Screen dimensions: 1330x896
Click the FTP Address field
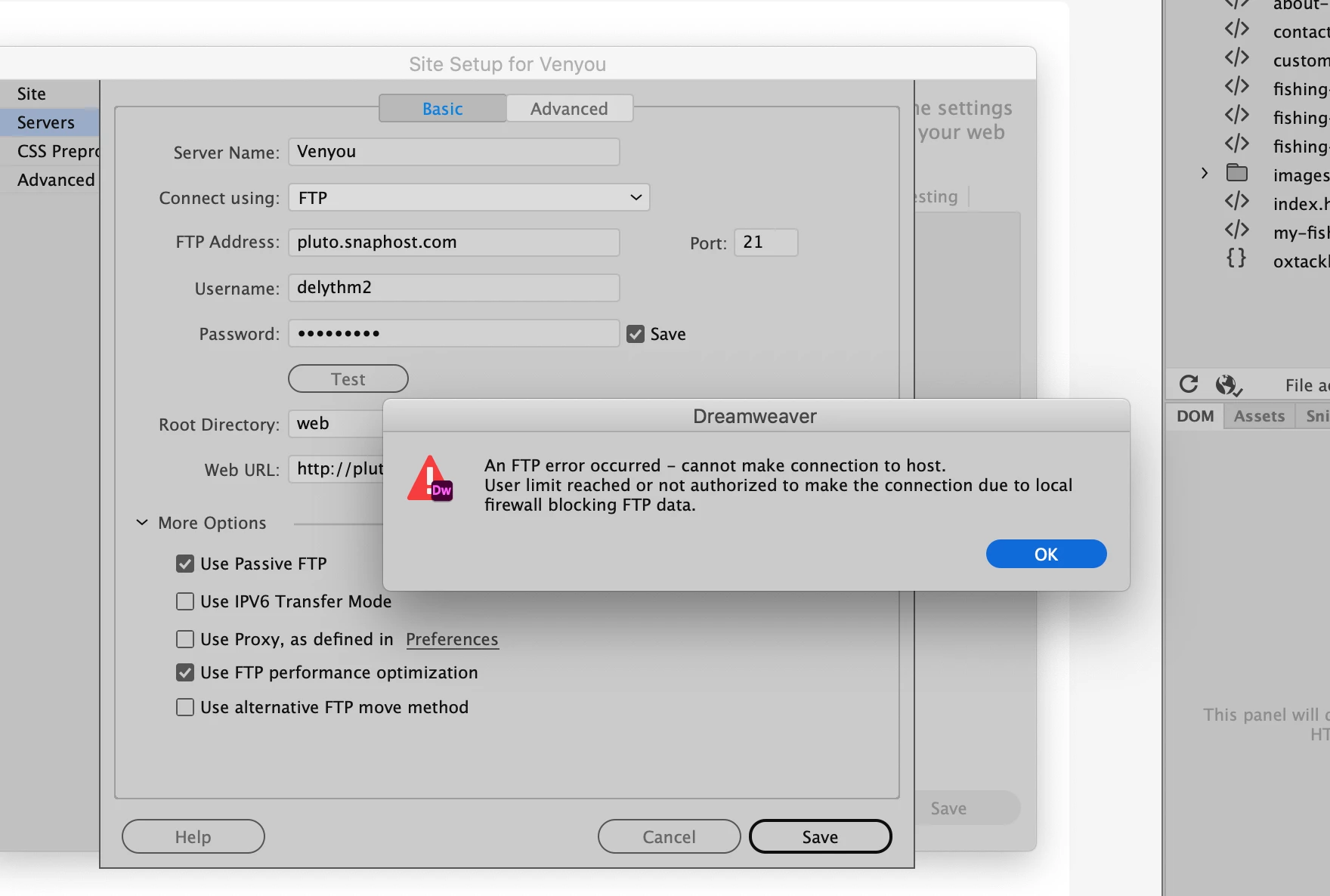(453, 243)
